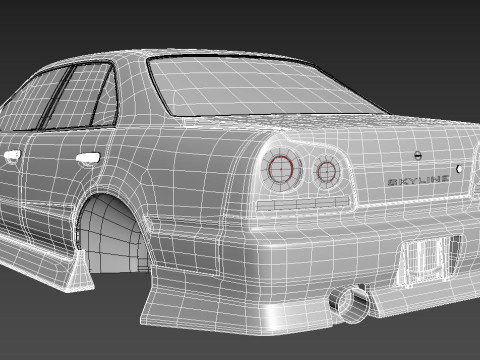Click the reflector strip below the tail lights
Screen dimensions: 480x360
click(x=303, y=204)
